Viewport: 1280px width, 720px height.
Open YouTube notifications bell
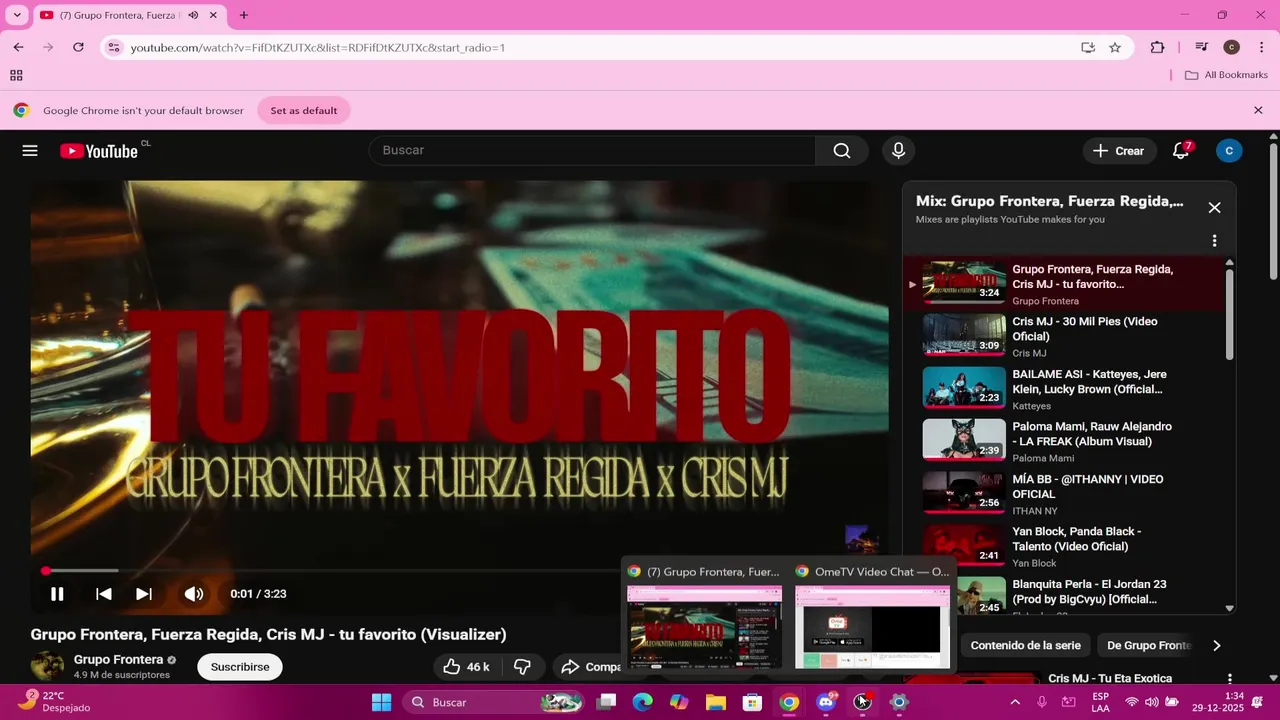[1181, 151]
